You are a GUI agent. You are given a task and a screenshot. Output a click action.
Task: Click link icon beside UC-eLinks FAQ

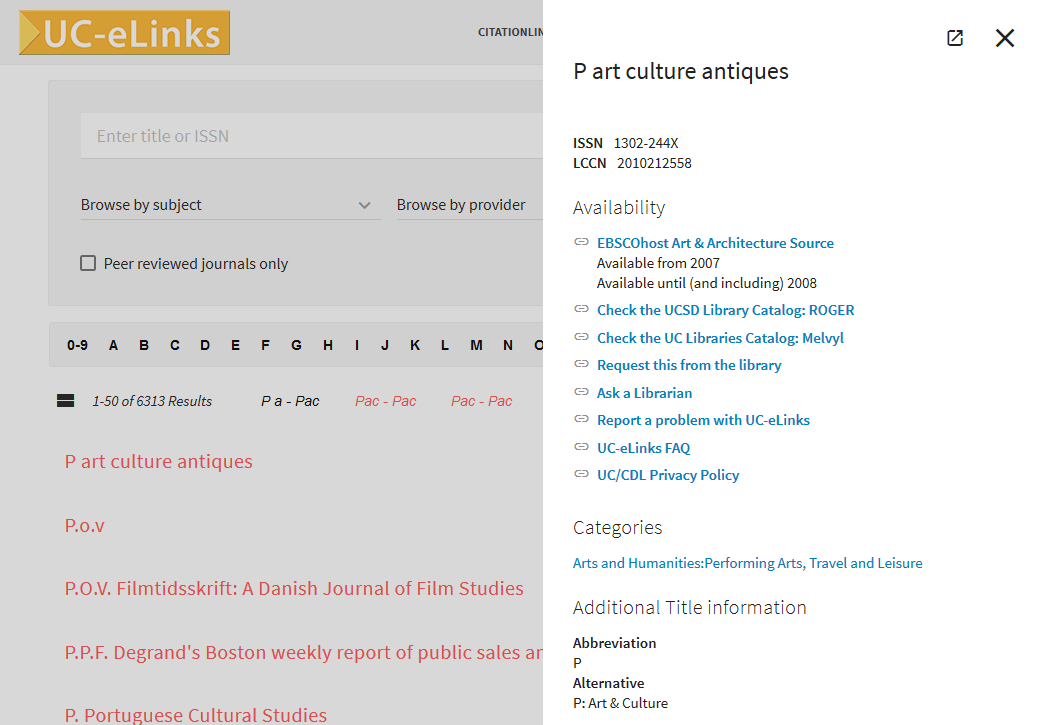tap(582, 447)
